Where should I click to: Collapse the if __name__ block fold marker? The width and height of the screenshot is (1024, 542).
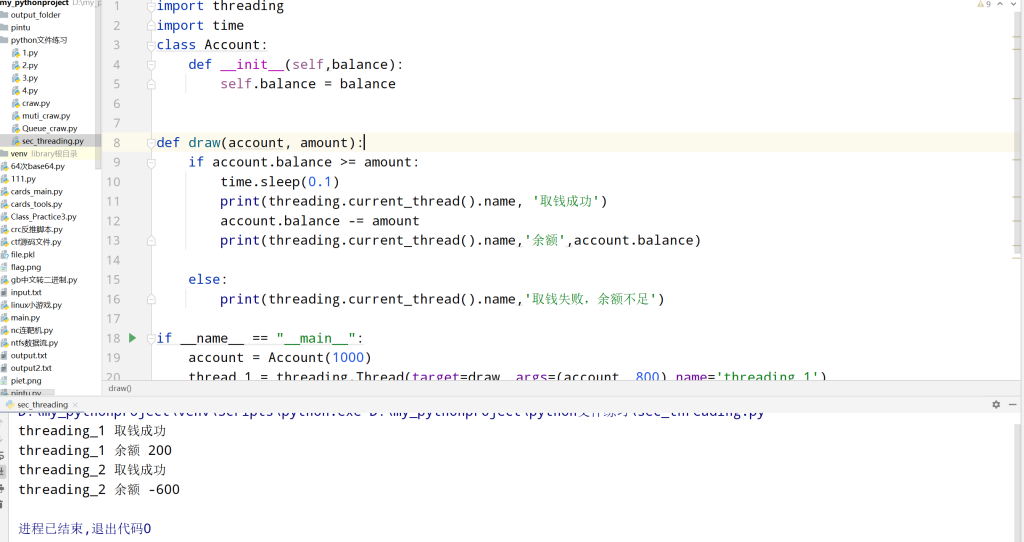pyautogui.click(x=151, y=338)
